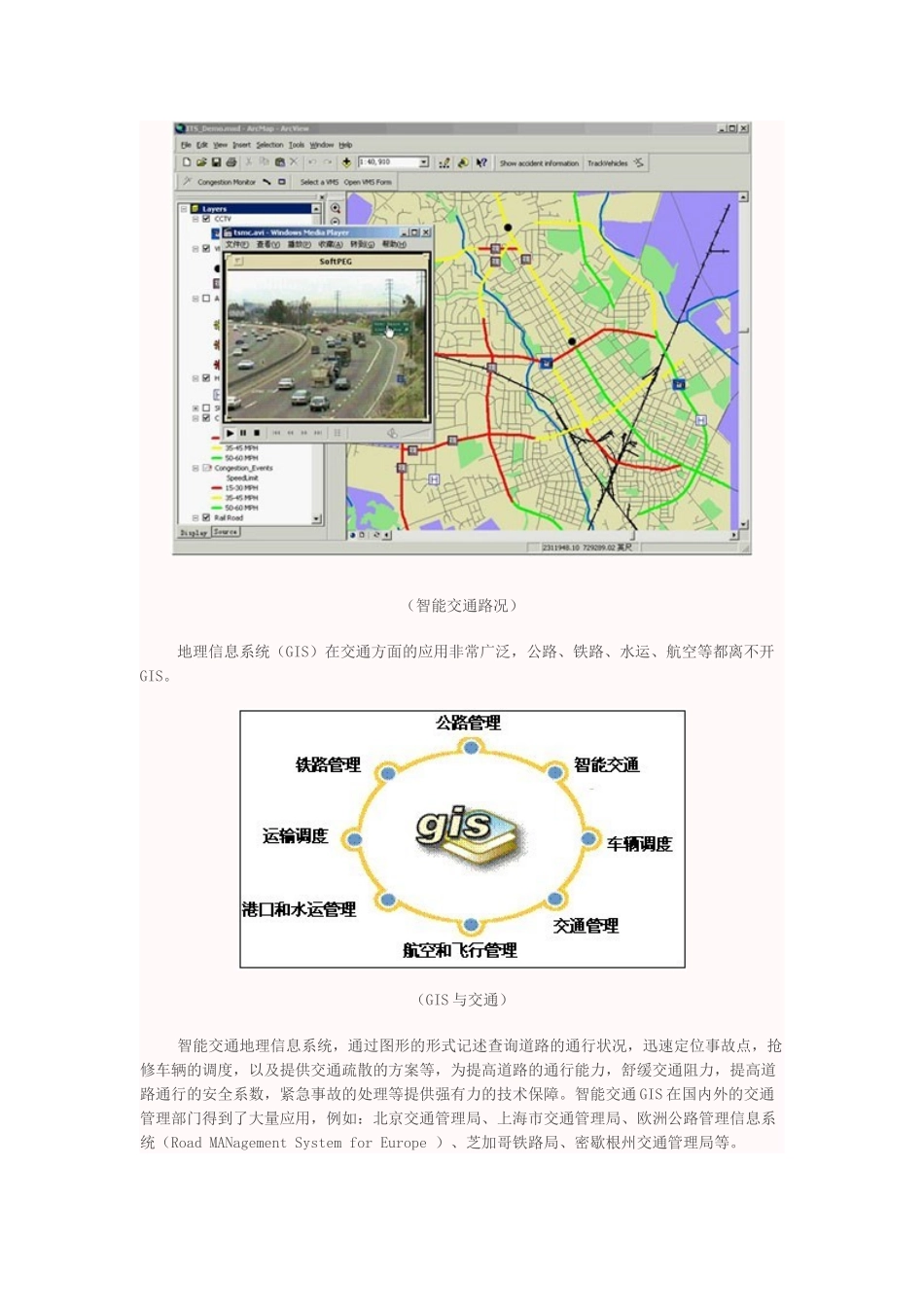Click red 15-30 MPH legend line swatch

click(216, 487)
